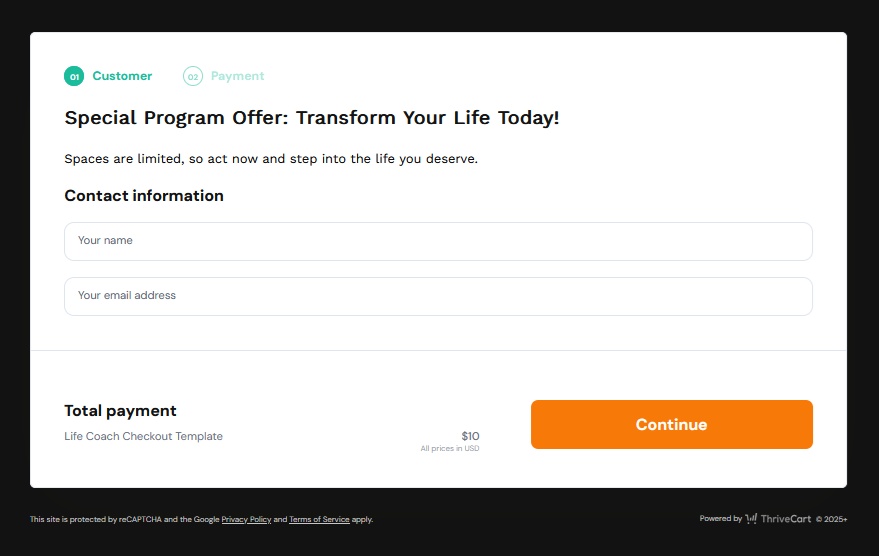
Task: Click the Special Program Offer headline
Action: tap(312, 118)
